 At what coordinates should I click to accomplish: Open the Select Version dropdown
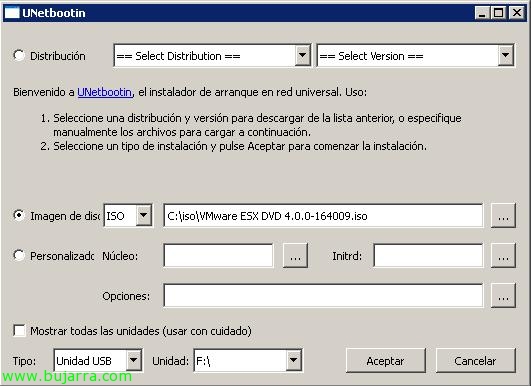[416, 56]
